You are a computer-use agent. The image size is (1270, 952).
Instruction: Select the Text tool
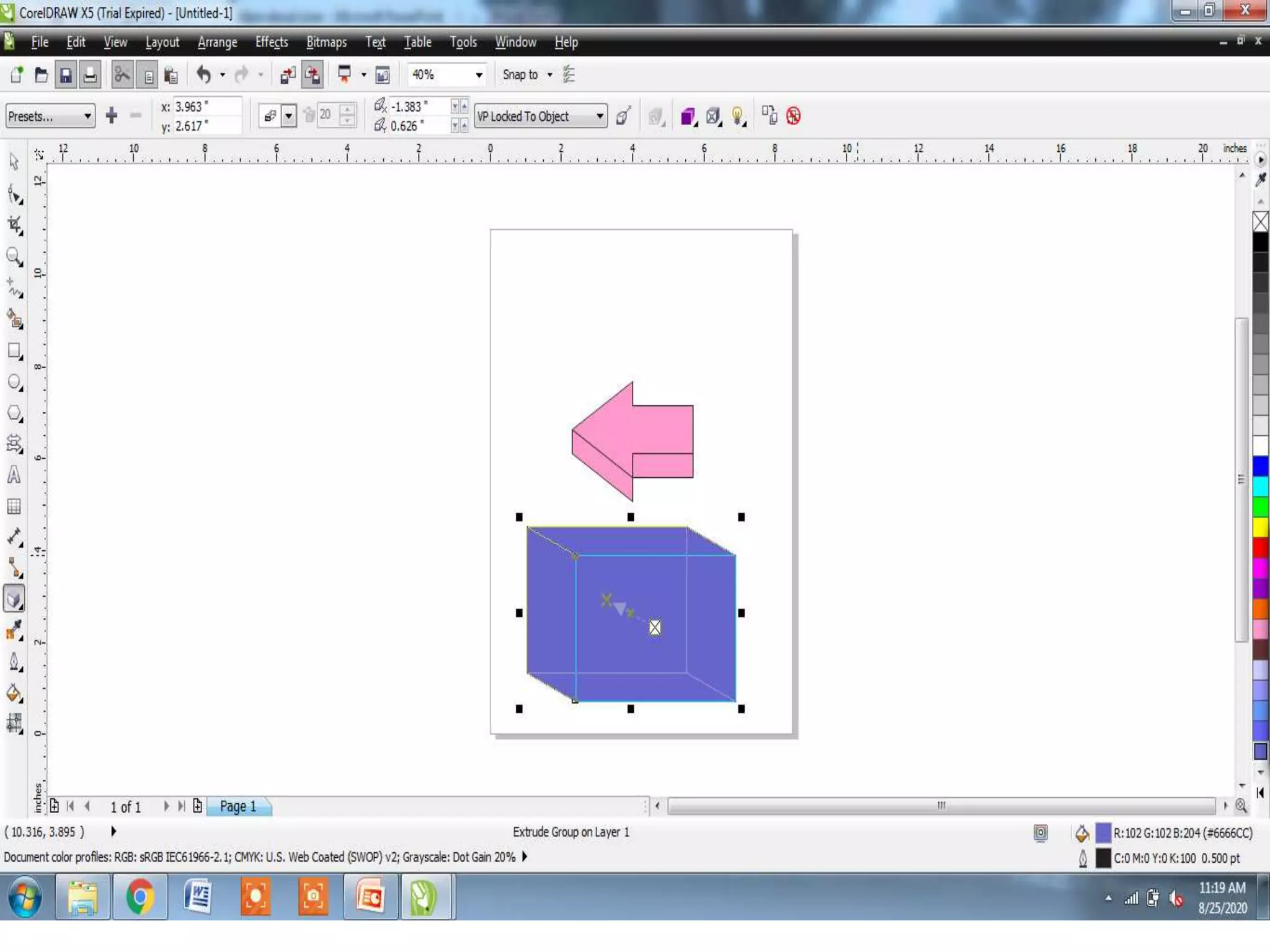[14, 475]
